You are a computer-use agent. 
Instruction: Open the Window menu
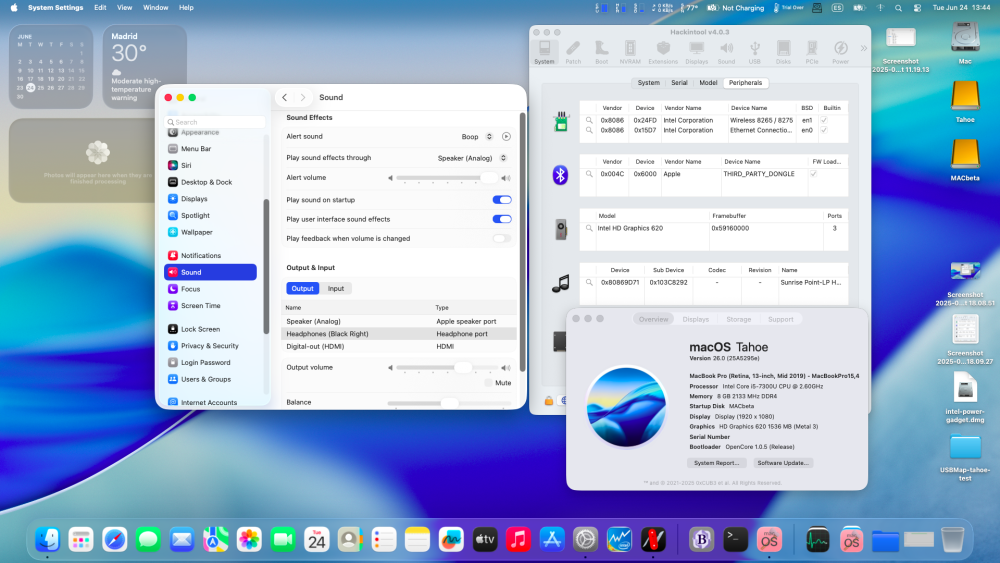click(x=156, y=8)
